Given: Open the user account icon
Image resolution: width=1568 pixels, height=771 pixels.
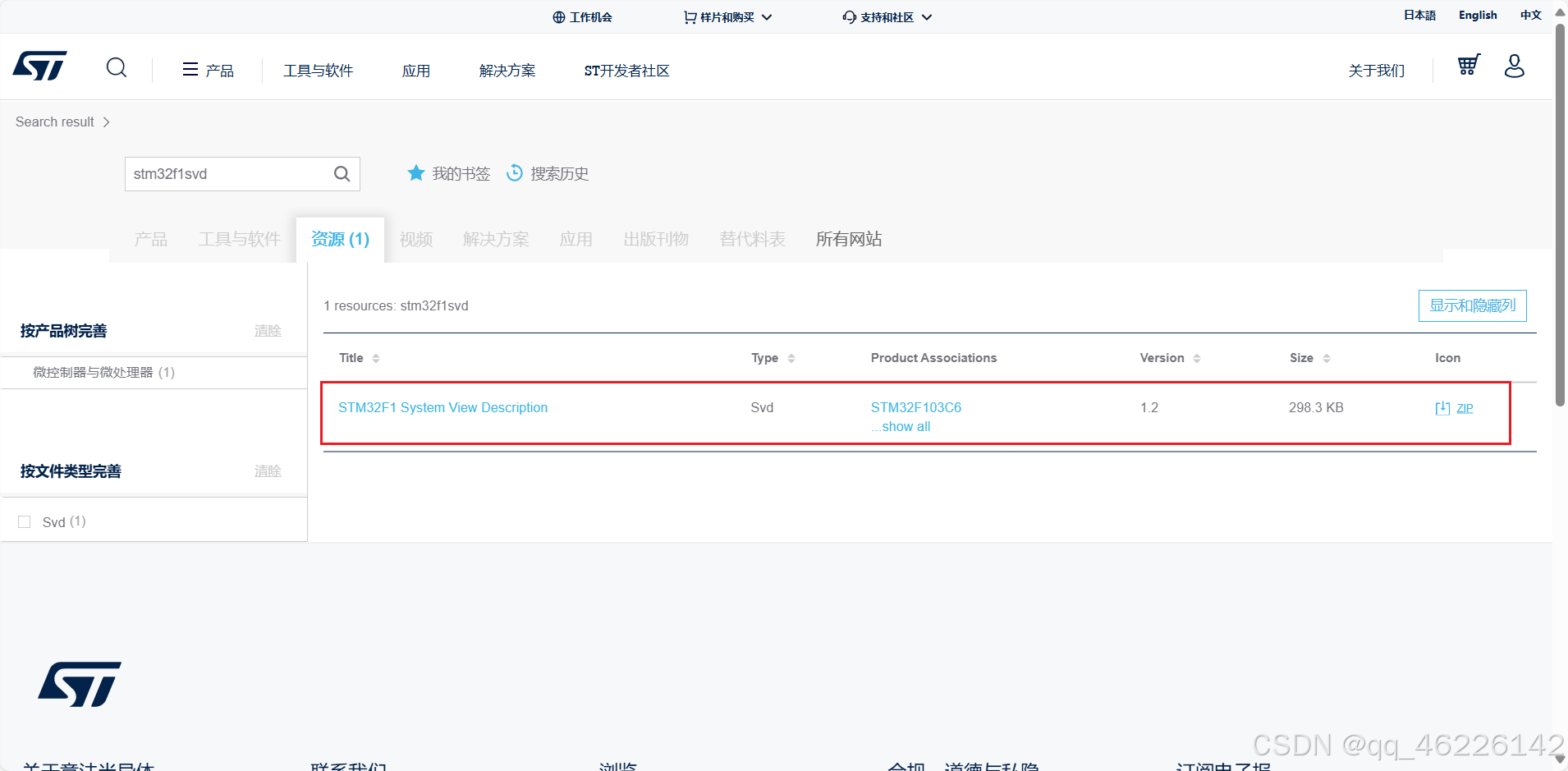Looking at the screenshot, I should pyautogui.click(x=1515, y=66).
